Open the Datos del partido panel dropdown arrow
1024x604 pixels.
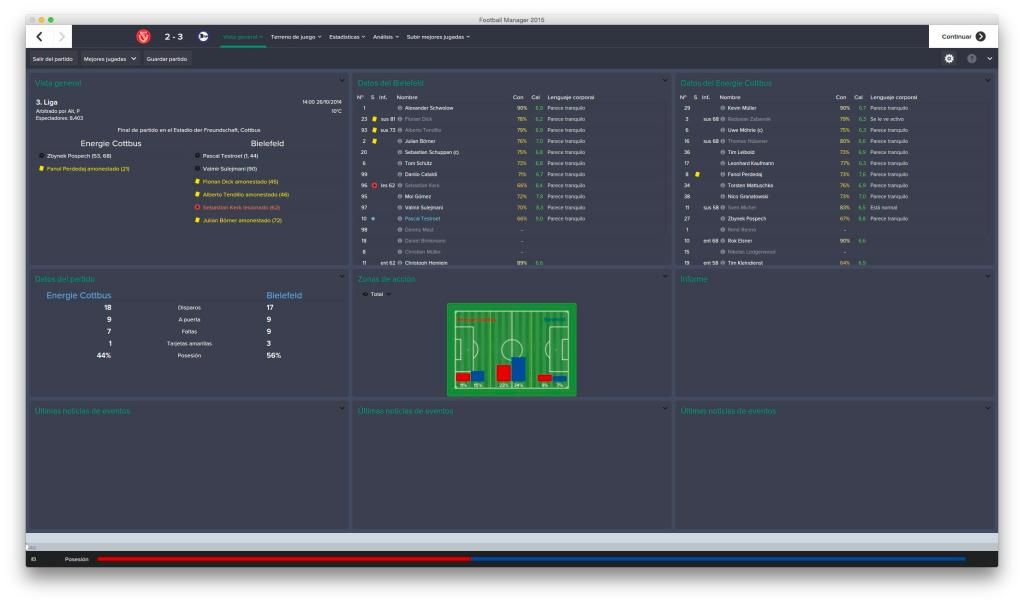342,277
